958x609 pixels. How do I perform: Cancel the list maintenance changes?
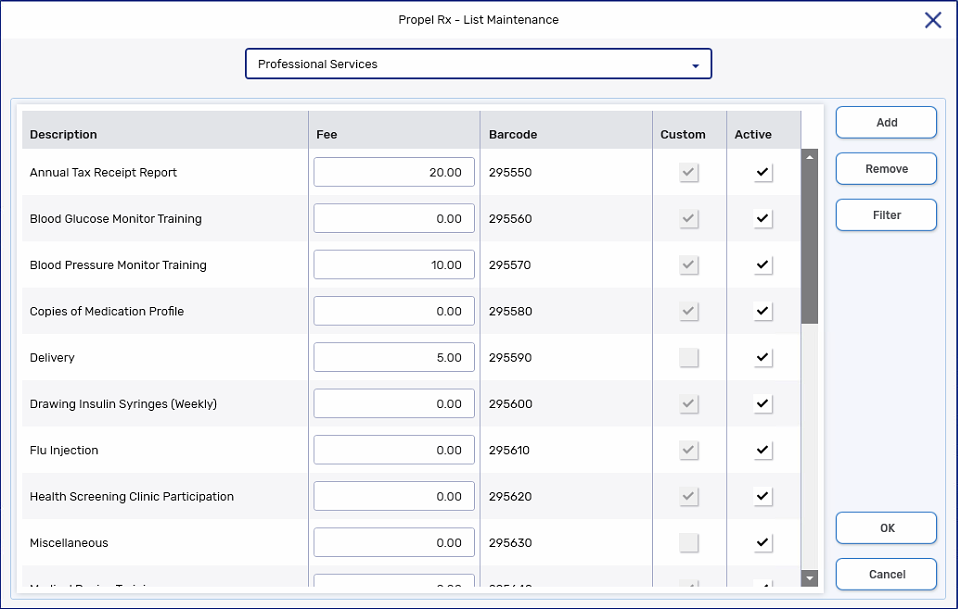[886, 574]
